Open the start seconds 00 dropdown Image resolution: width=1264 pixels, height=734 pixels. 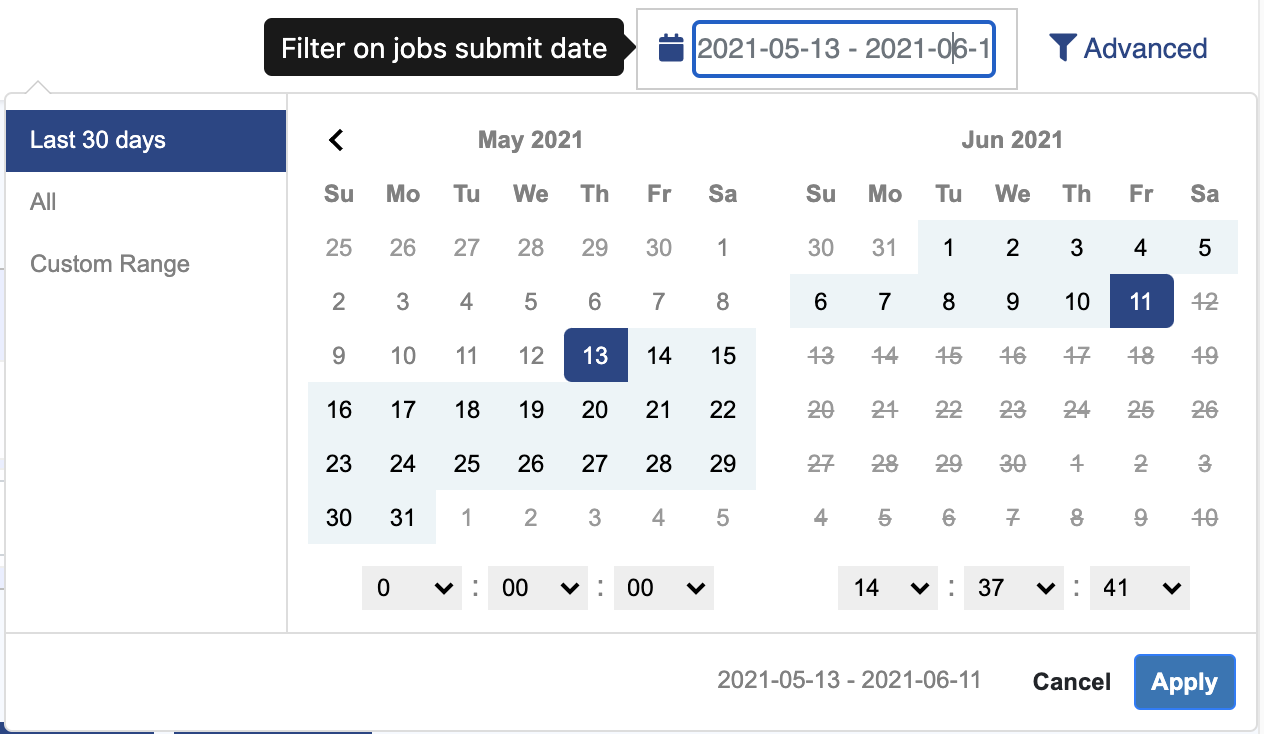[x=663, y=588]
